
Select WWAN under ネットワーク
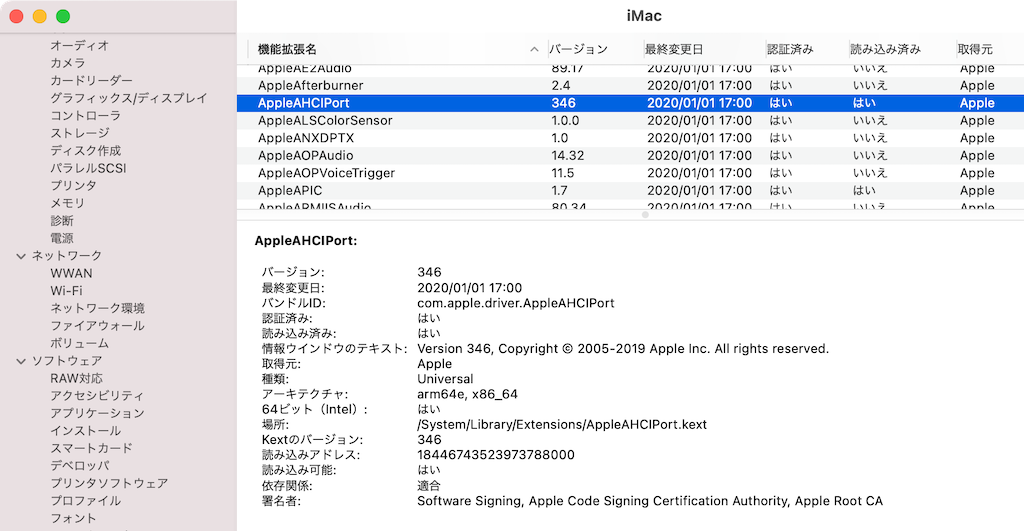point(71,274)
